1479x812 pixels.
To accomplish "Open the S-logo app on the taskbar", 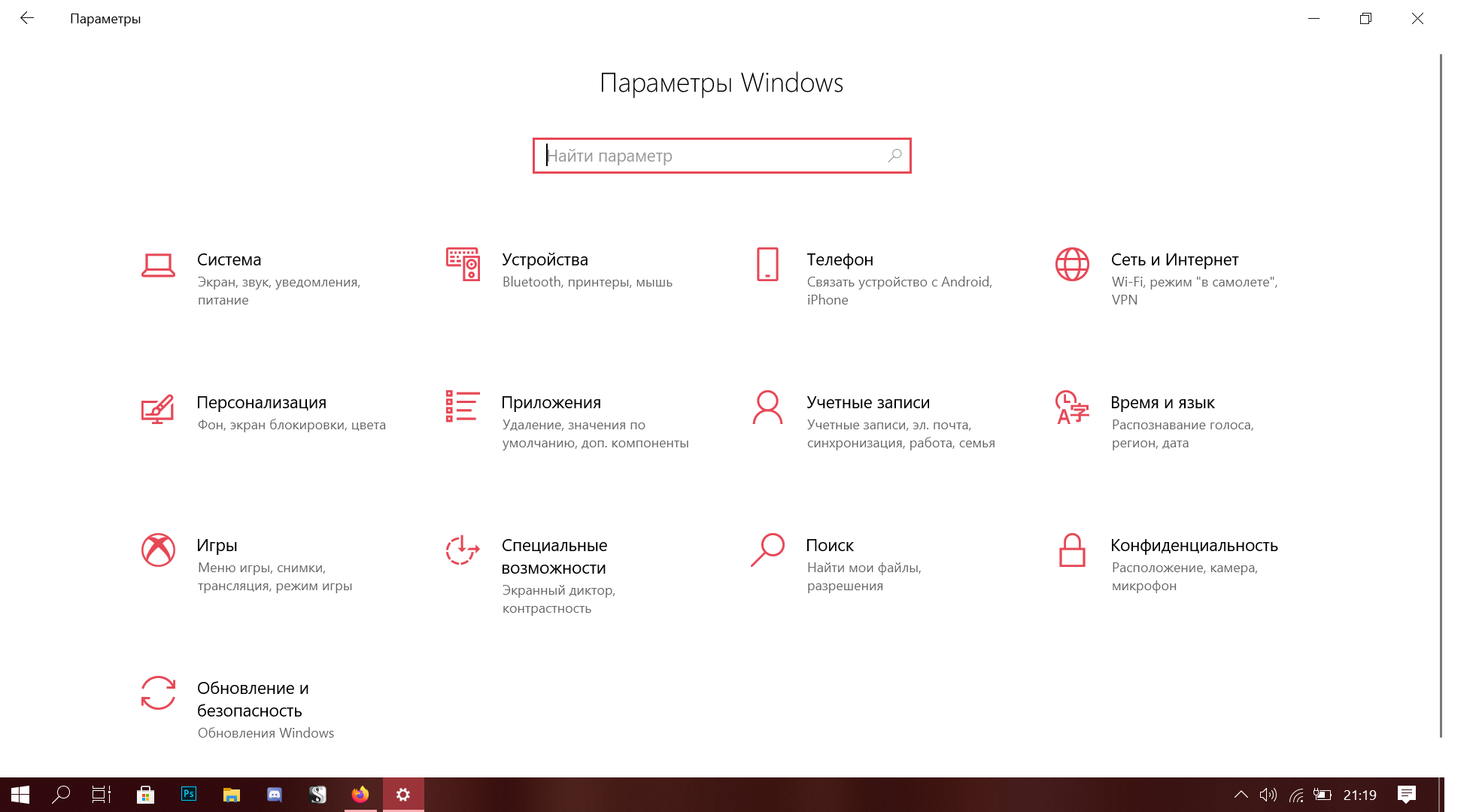I will click(317, 795).
